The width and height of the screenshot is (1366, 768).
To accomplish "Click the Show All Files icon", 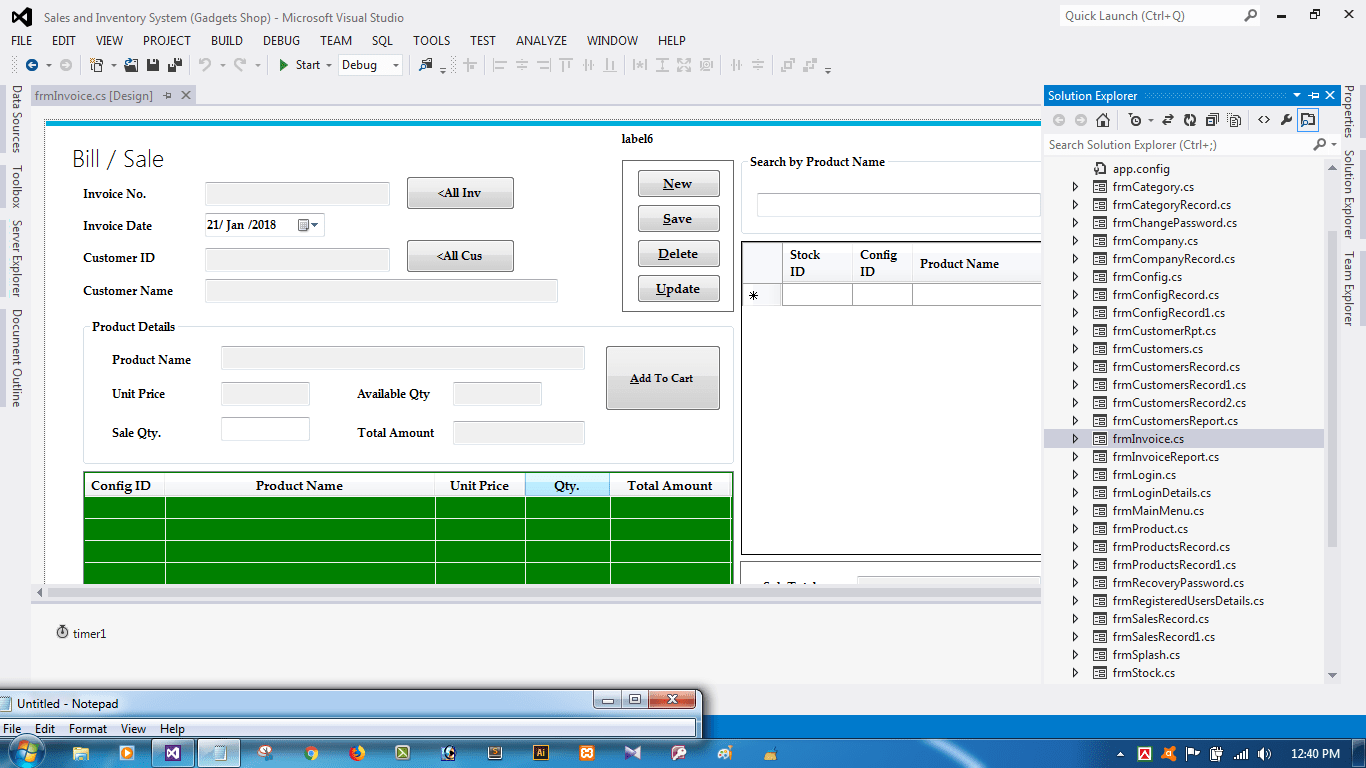I will tap(1234, 120).
